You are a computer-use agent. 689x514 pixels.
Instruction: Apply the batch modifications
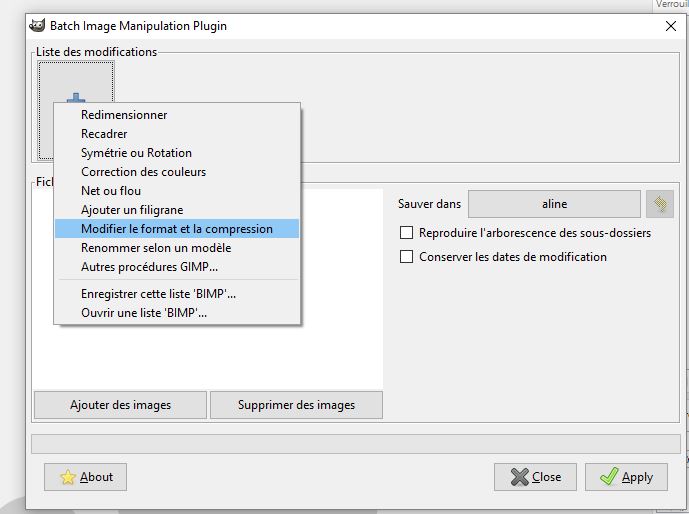(626, 477)
